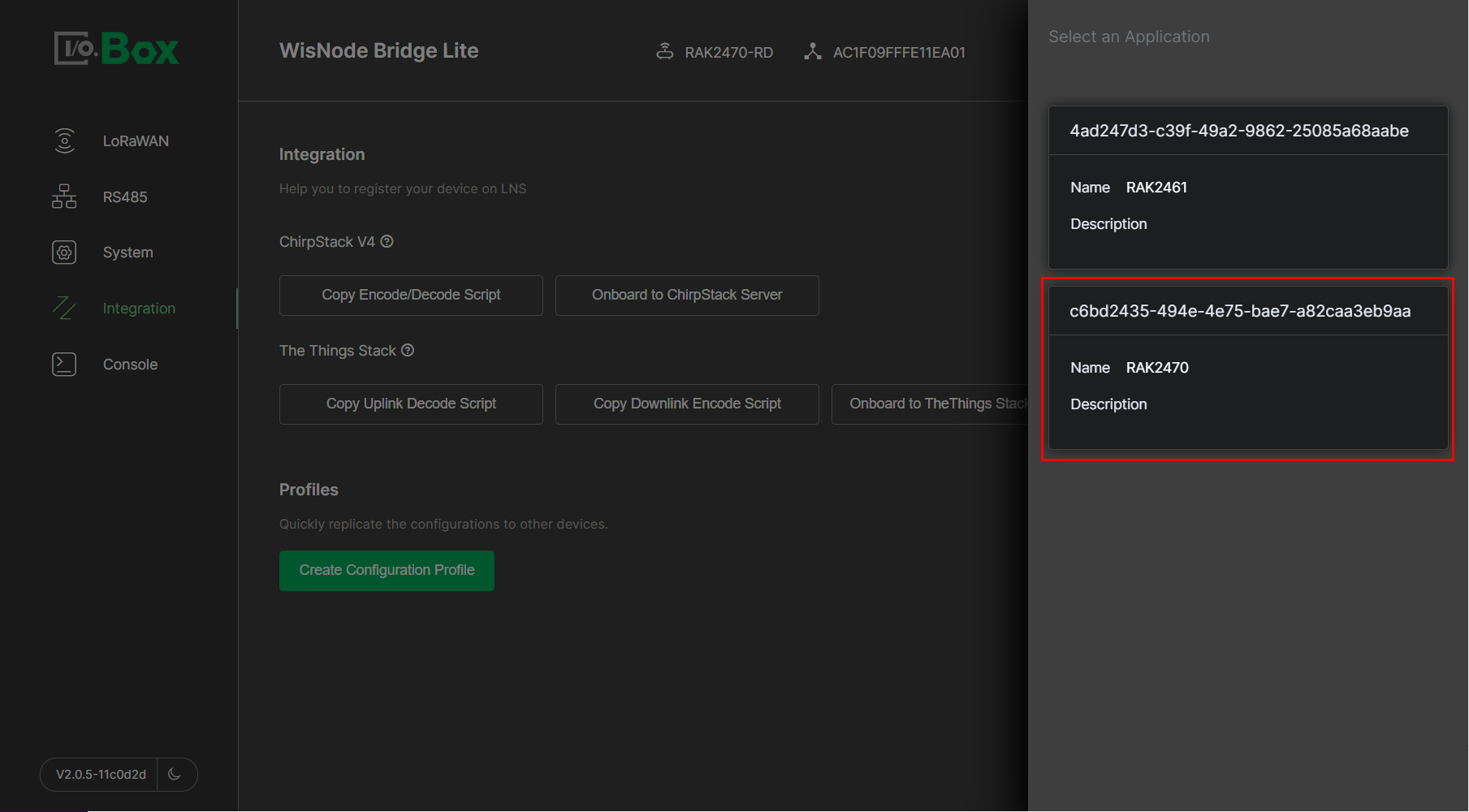Click the IO.Box logo
This screenshot has height=812, width=1469.
(116, 49)
